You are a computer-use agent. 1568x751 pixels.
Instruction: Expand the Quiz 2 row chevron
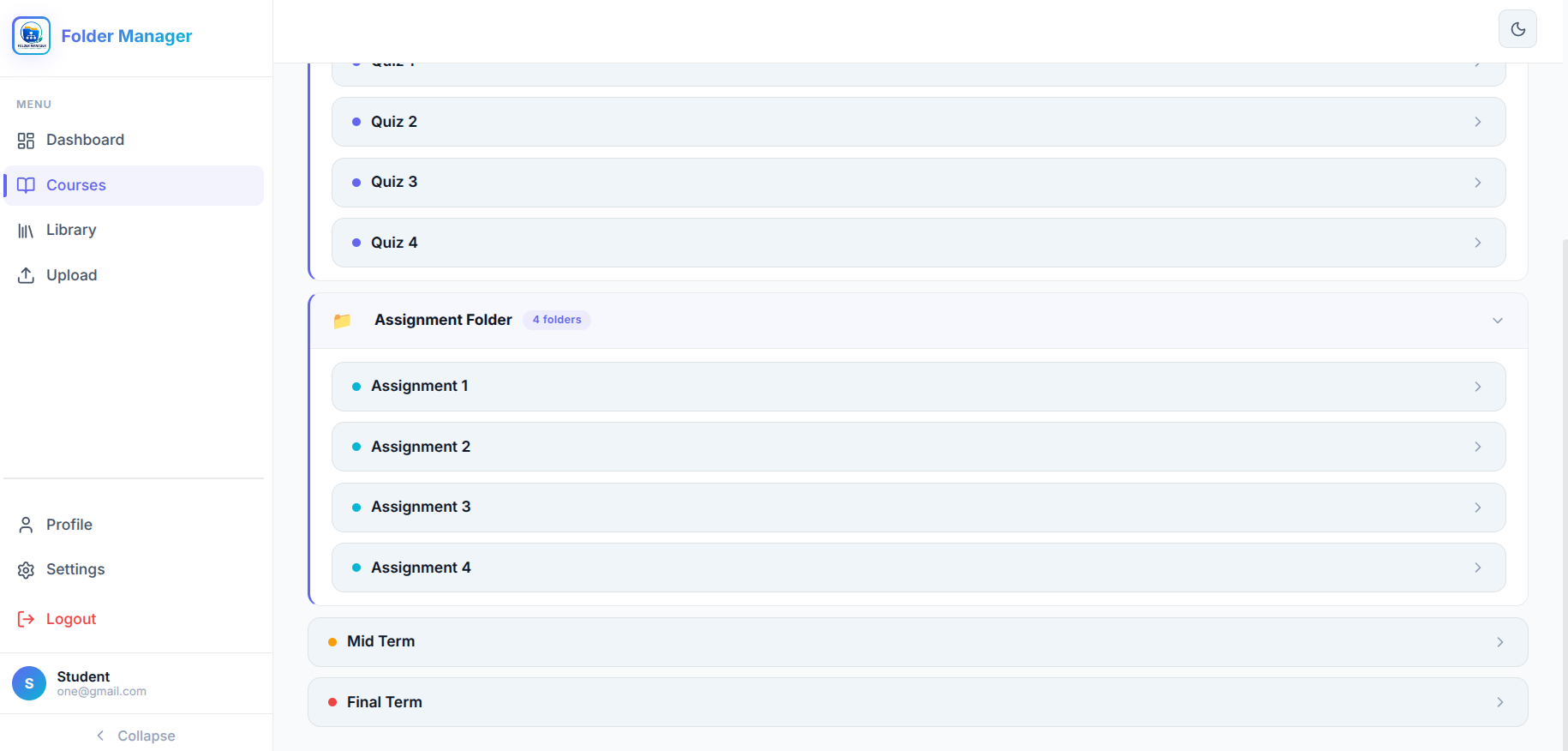click(x=1478, y=122)
